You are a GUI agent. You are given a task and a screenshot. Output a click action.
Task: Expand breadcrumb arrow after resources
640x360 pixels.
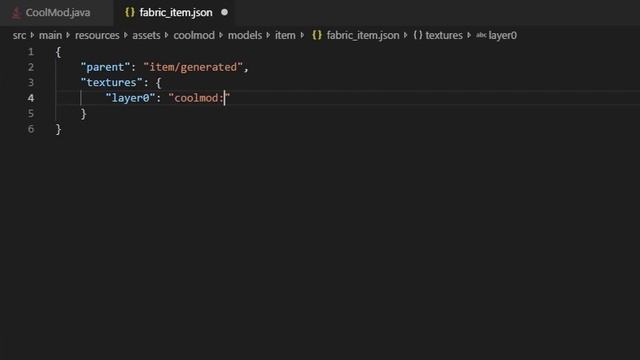point(126,36)
